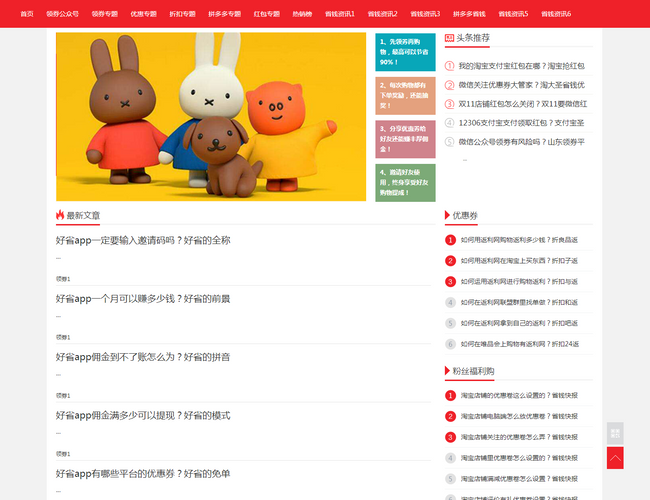The height and width of the screenshot is (500, 650).
Task: Click the back-to-top arrow button
Action: [615, 458]
